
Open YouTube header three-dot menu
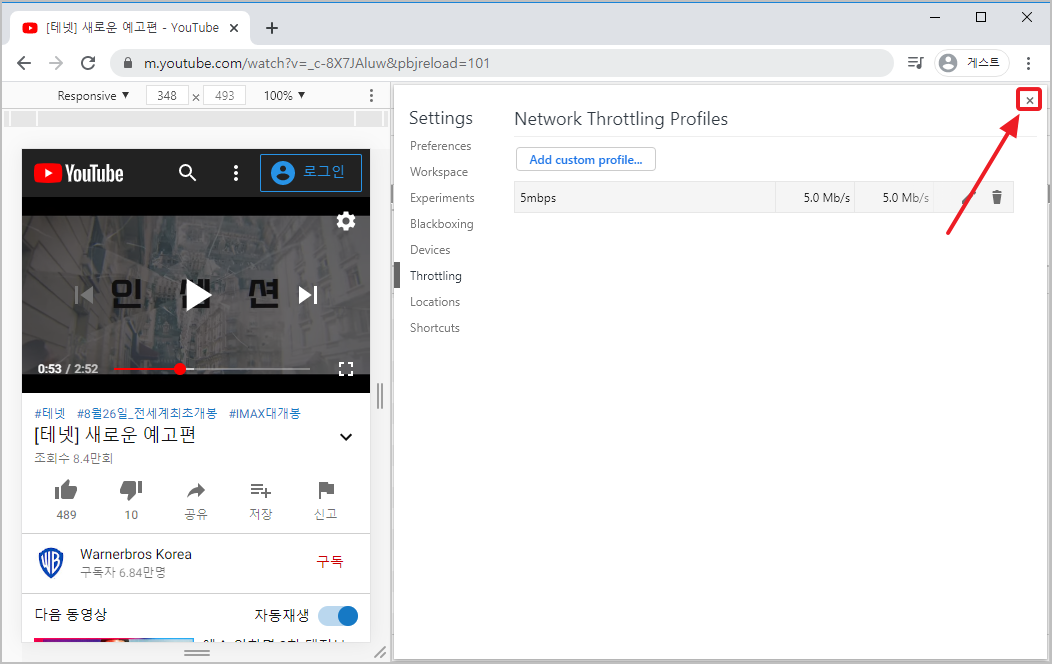235,173
